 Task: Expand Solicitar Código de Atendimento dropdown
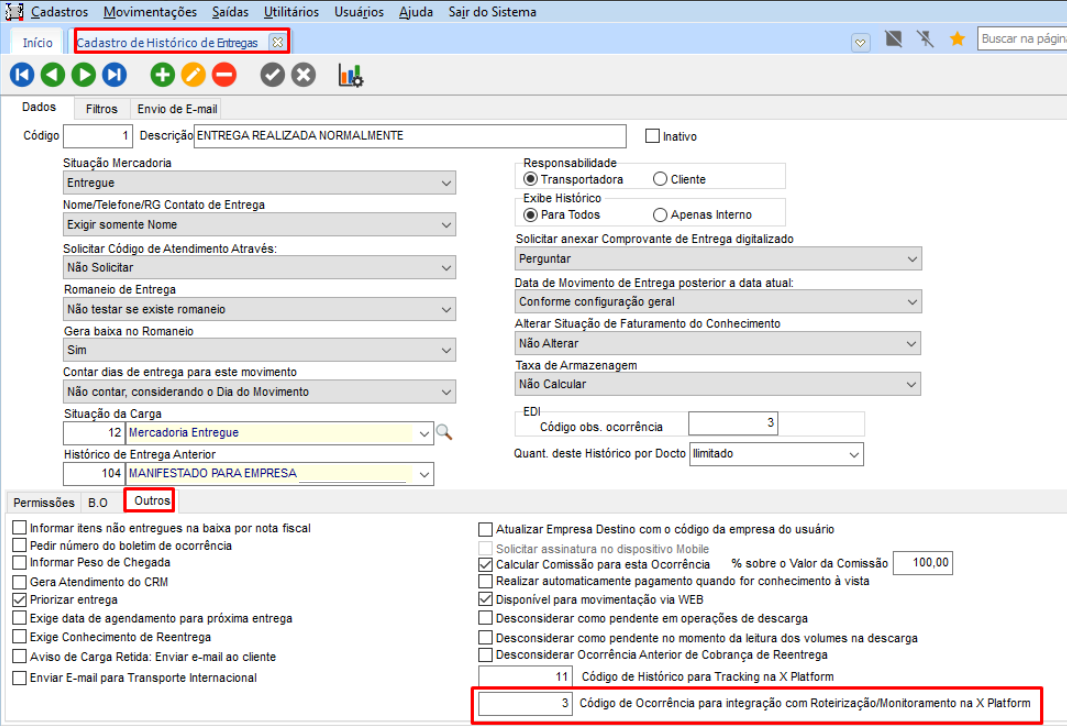pyautogui.click(x=259, y=267)
